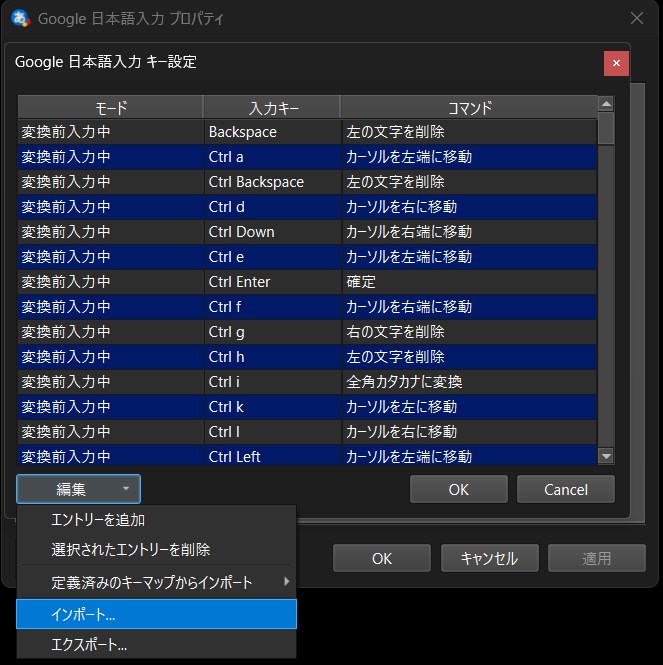Select エクスポート... menu entry
663x665 pixels.
[x=89, y=645]
